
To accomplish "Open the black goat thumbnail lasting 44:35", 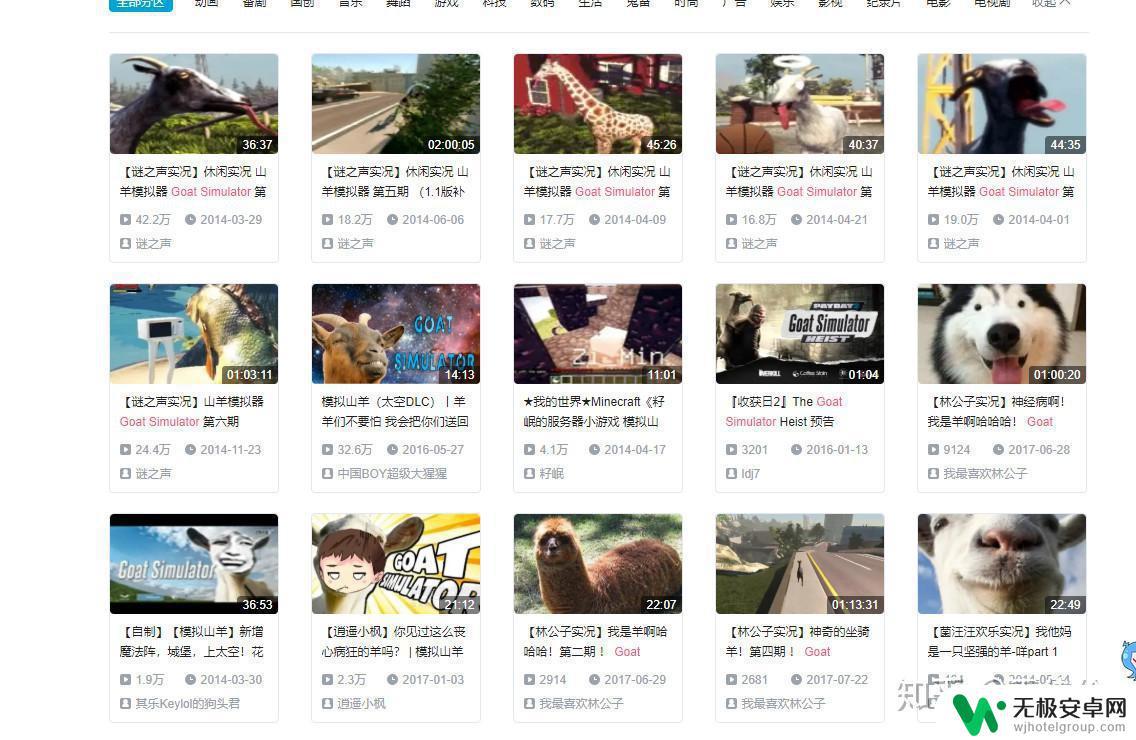I will 1002,104.
